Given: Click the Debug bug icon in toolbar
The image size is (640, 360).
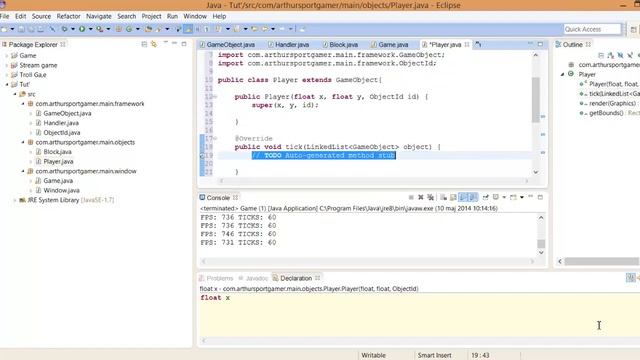Looking at the screenshot, I should [x=64, y=29].
